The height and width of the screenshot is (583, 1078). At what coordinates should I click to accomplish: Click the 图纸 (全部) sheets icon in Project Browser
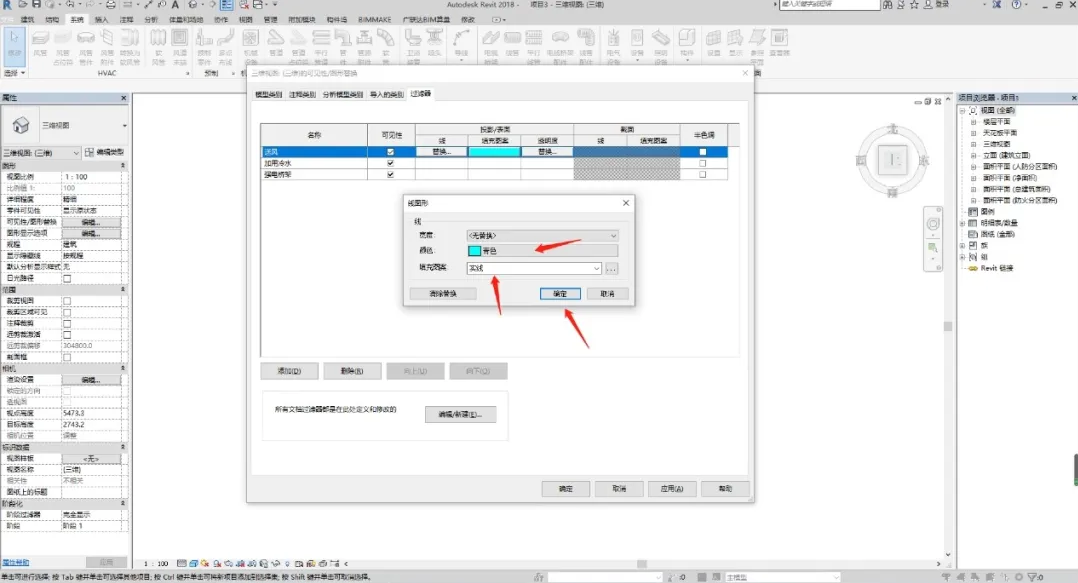[973, 234]
